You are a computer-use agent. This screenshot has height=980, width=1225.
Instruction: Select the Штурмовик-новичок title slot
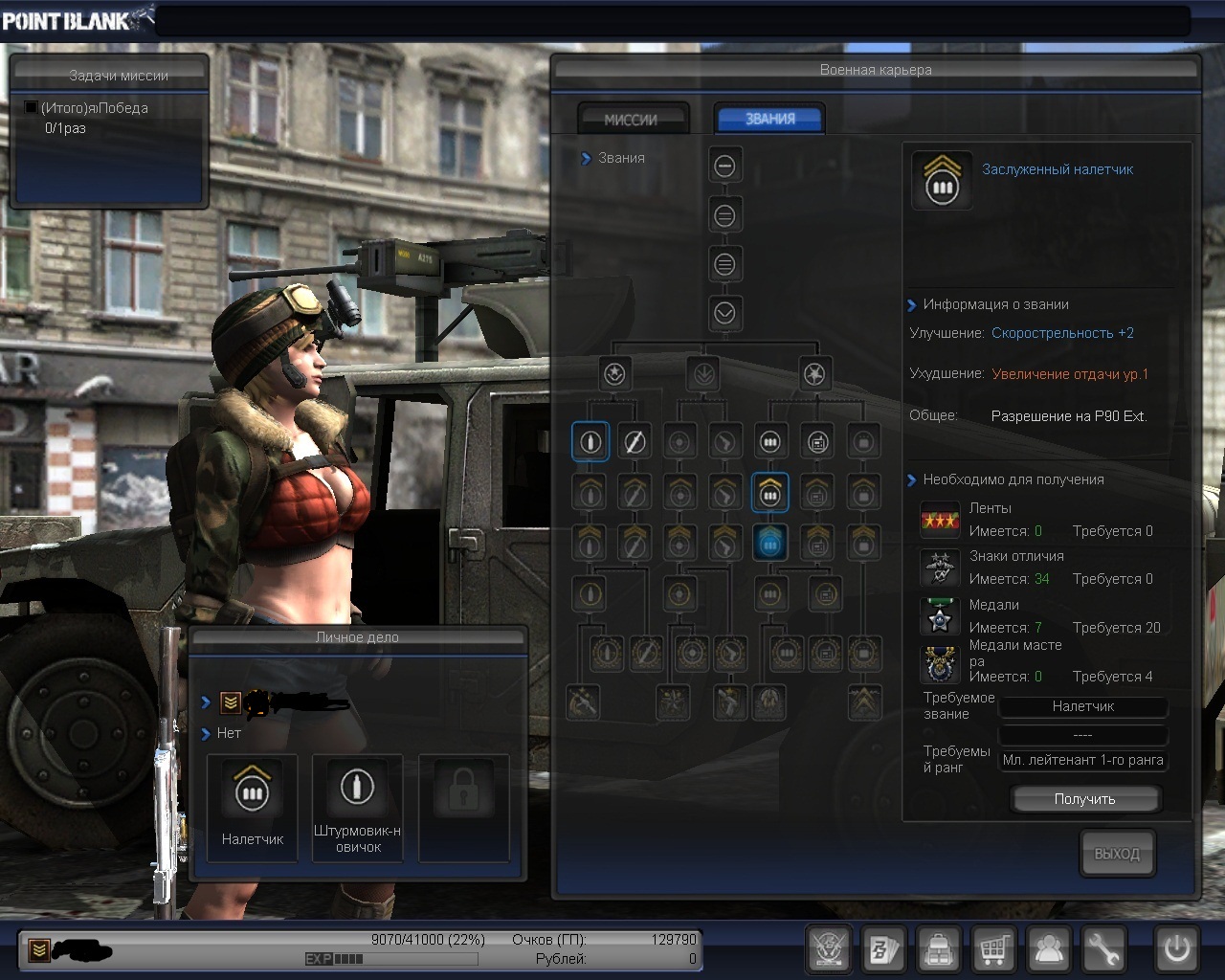(x=358, y=807)
